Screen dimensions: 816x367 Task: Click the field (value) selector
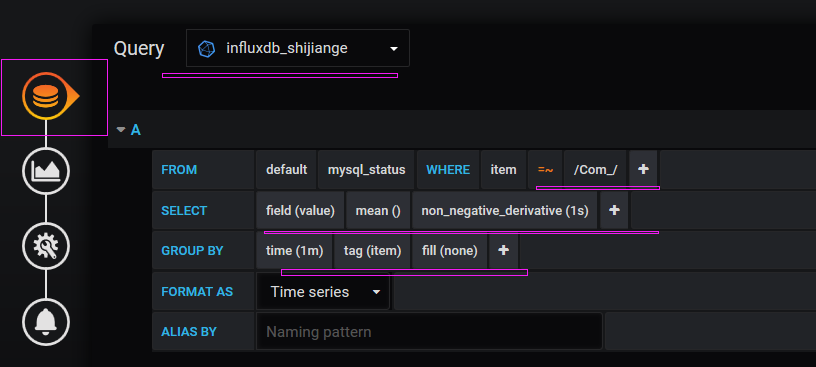click(300, 210)
